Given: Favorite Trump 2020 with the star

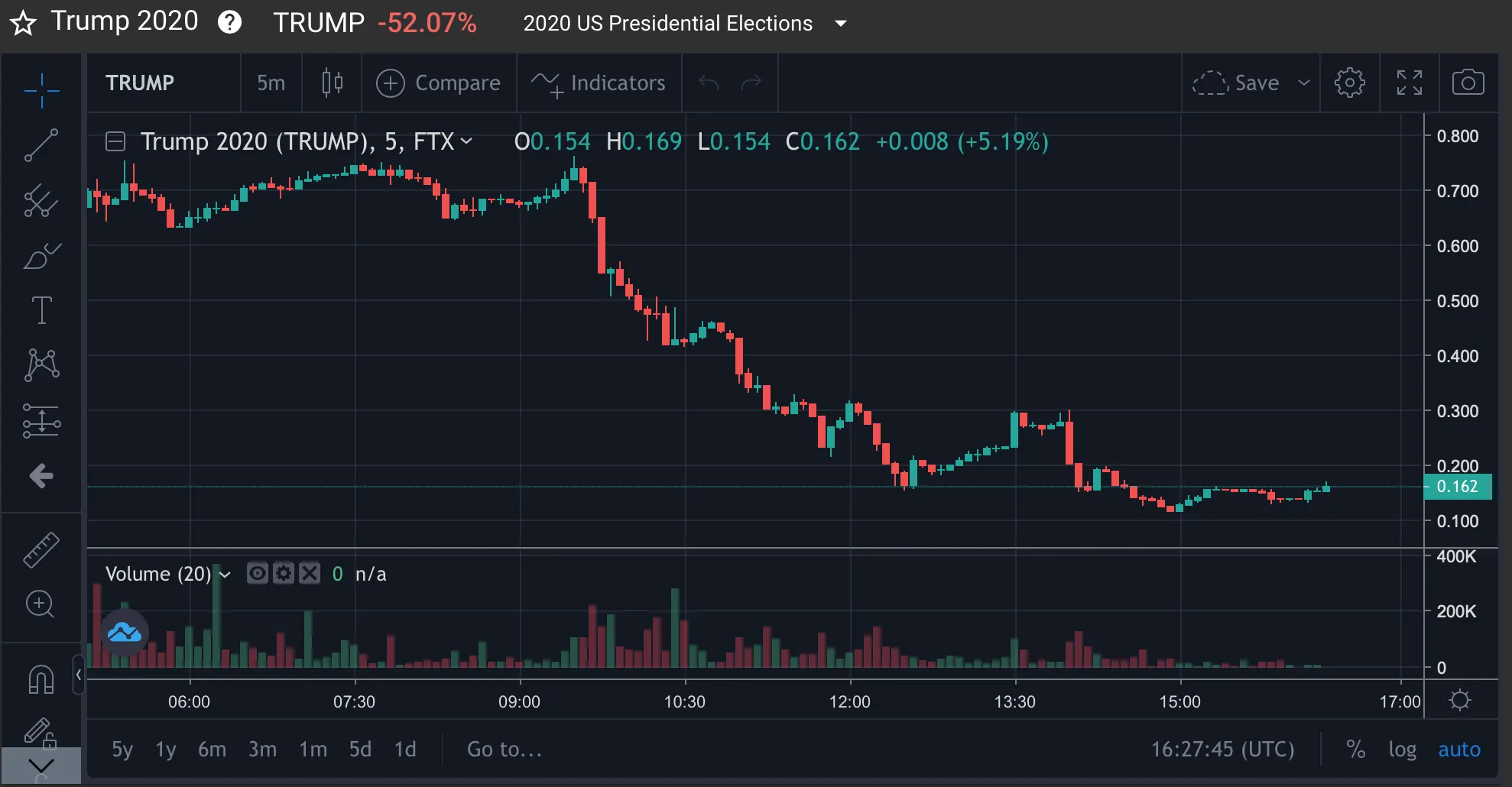Looking at the screenshot, I should [23, 23].
